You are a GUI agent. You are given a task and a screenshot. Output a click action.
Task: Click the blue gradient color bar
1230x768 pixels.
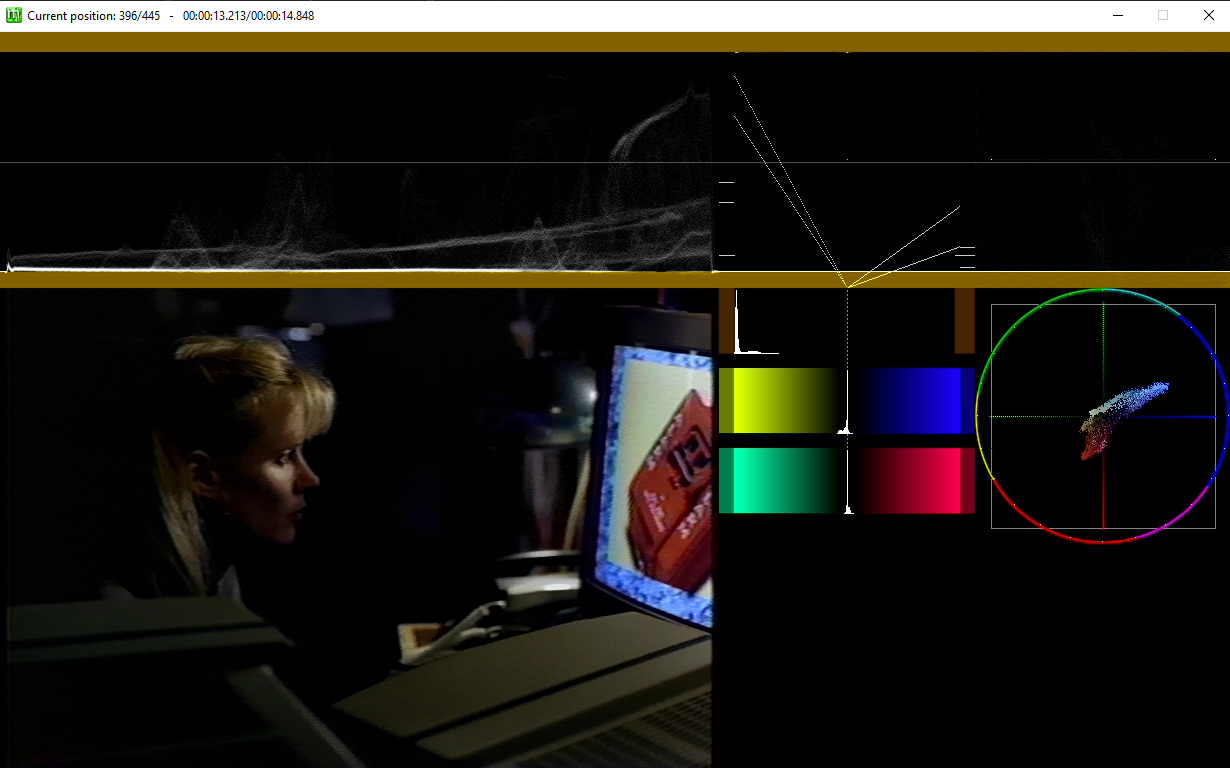pyautogui.click(x=916, y=400)
